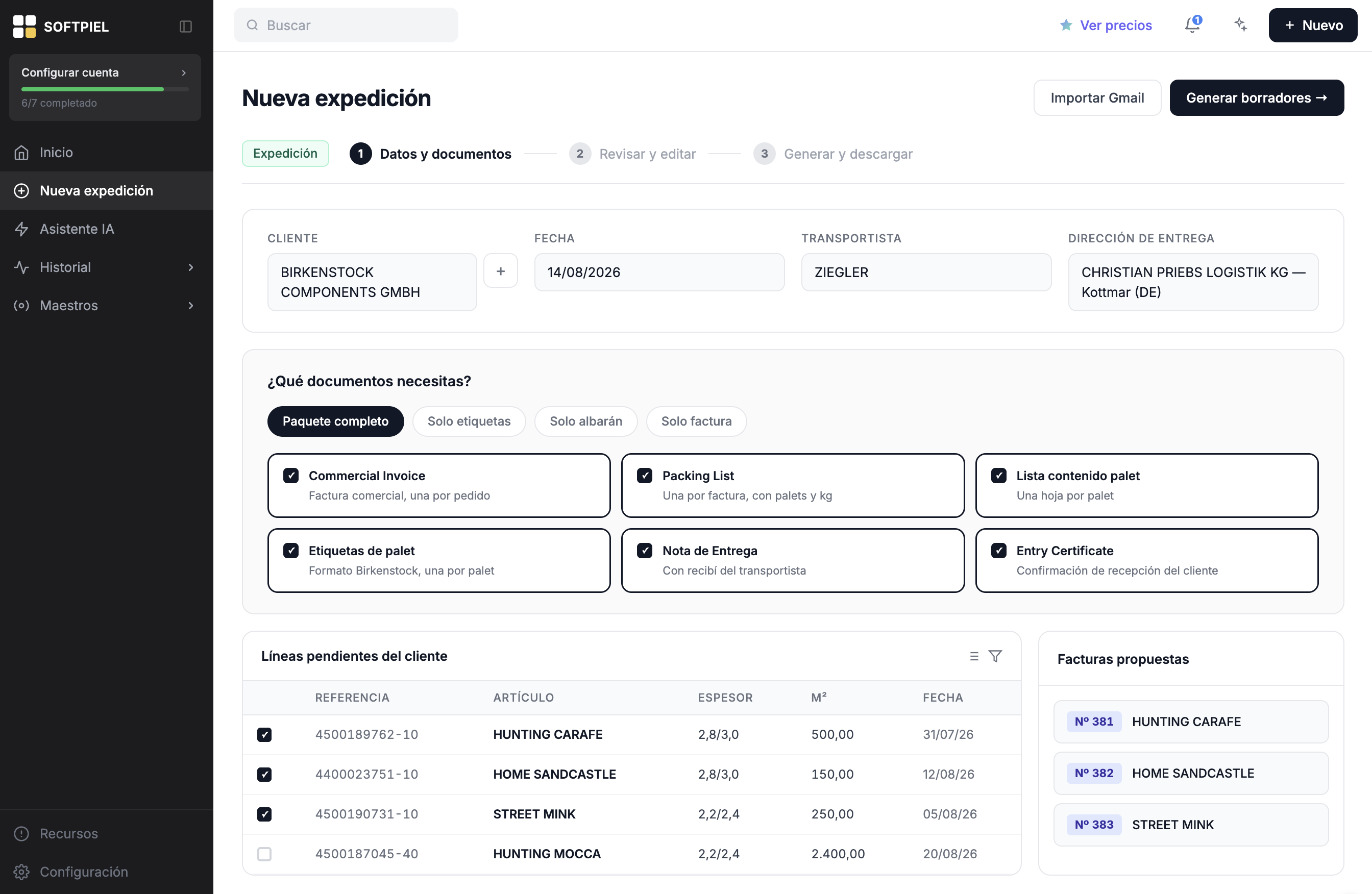Select the Solo albarán preset
Image resolution: width=1372 pixels, height=894 pixels.
pyautogui.click(x=585, y=421)
